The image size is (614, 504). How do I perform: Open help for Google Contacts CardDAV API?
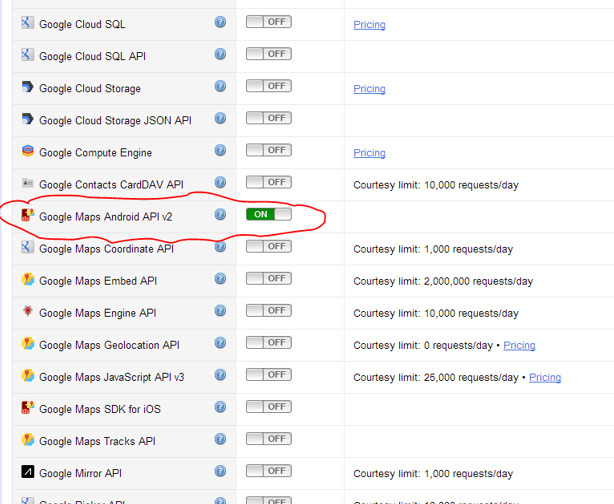220,182
